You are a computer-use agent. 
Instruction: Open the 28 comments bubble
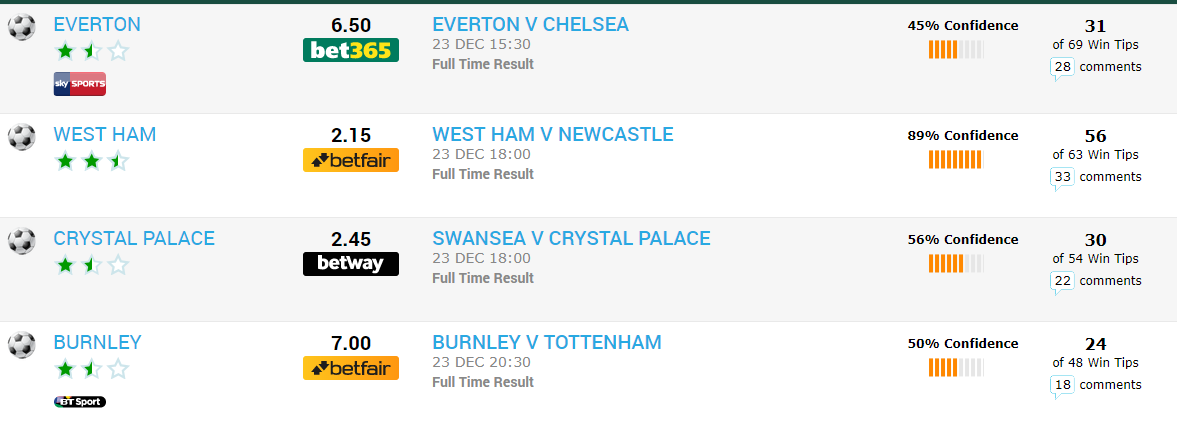(x=1062, y=68)
